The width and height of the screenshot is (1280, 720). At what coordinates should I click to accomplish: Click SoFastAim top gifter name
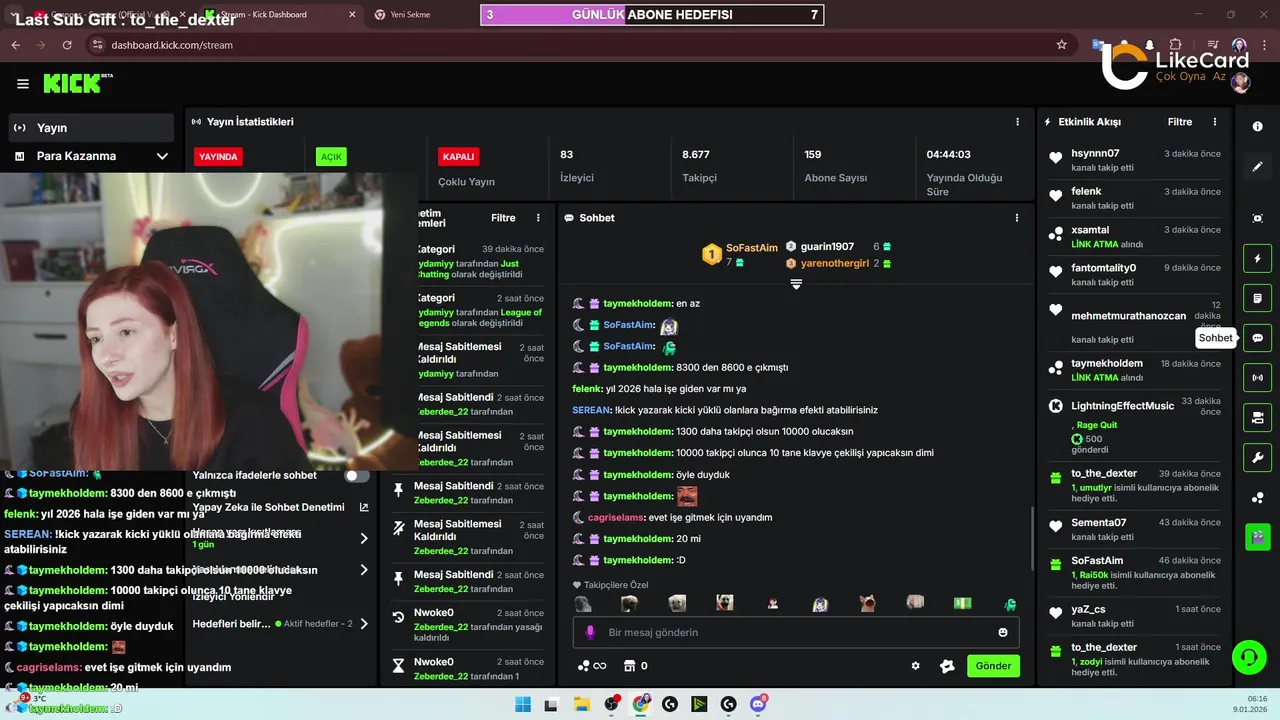click(x=752, y=248)
